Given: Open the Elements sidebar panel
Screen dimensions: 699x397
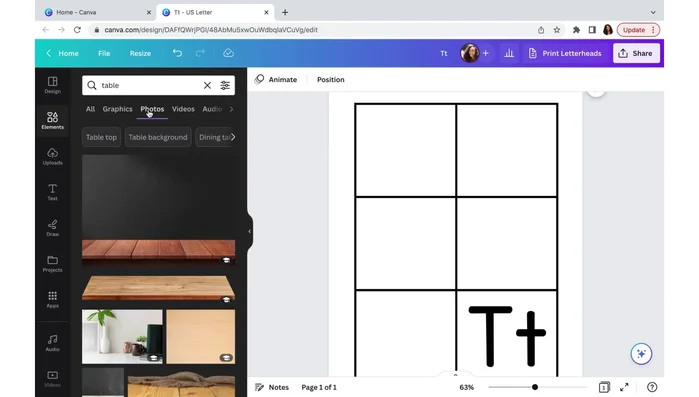Looking at the screenshot, I should (x=52, y=120).
